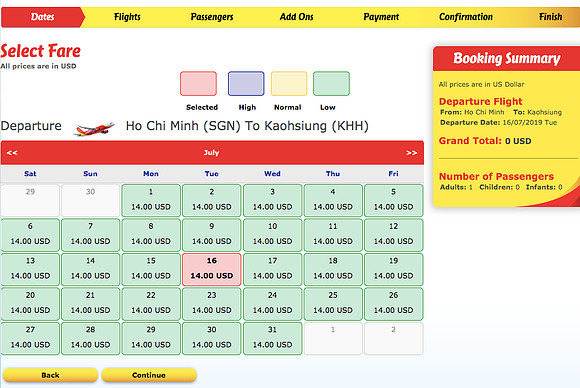Select July 12 fare cell
580x388 pixels.
coord(394,235)
